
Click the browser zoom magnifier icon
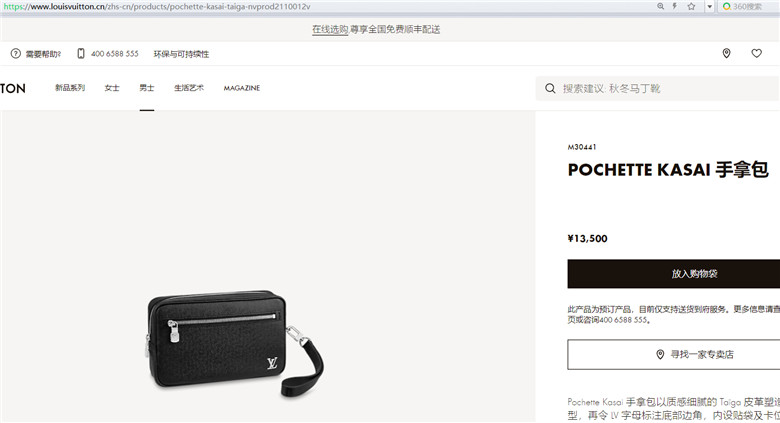[x=660, y=6]
